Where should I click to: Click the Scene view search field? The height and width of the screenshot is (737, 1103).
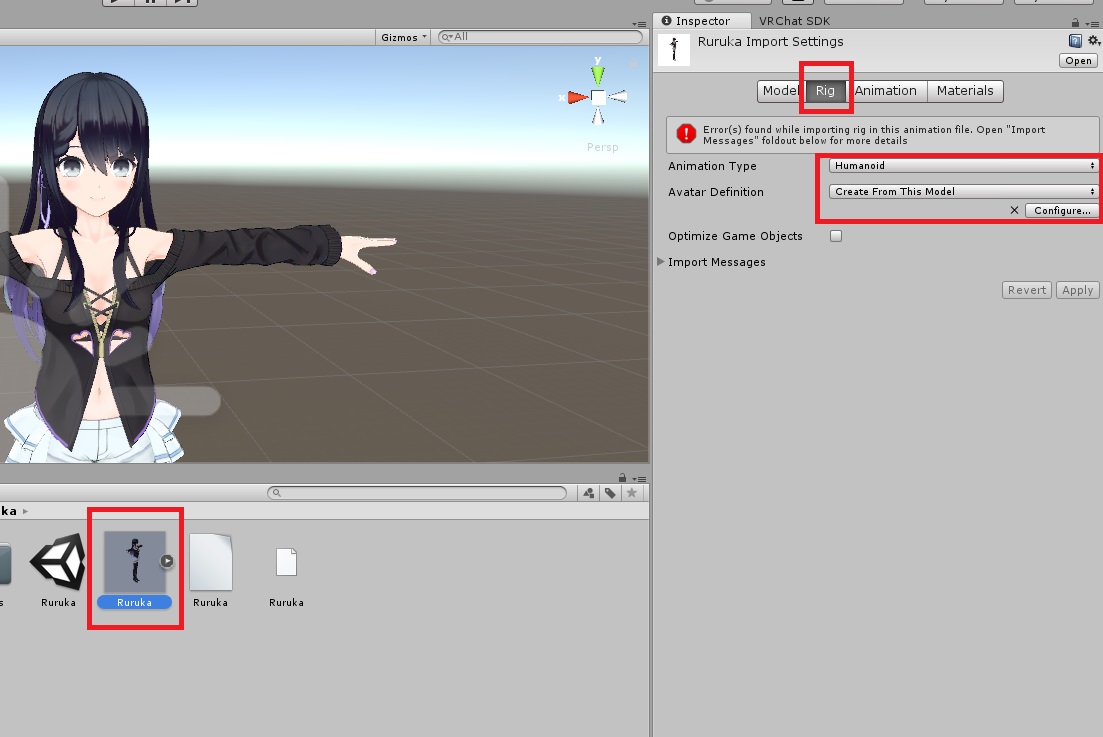540,37
